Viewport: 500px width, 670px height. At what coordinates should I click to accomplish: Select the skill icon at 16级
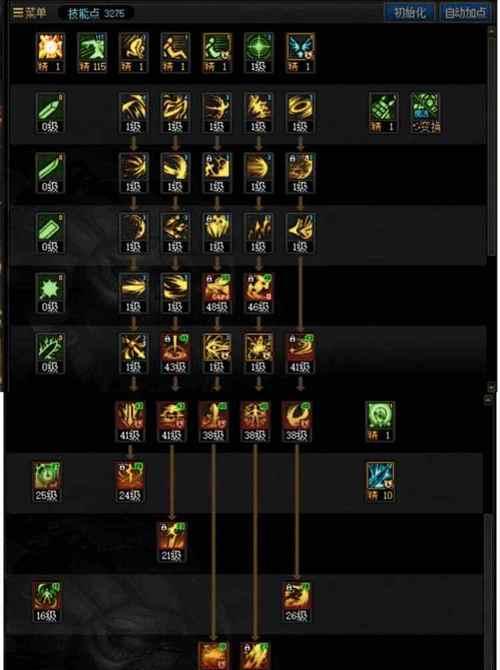click(x=47, y=602)
